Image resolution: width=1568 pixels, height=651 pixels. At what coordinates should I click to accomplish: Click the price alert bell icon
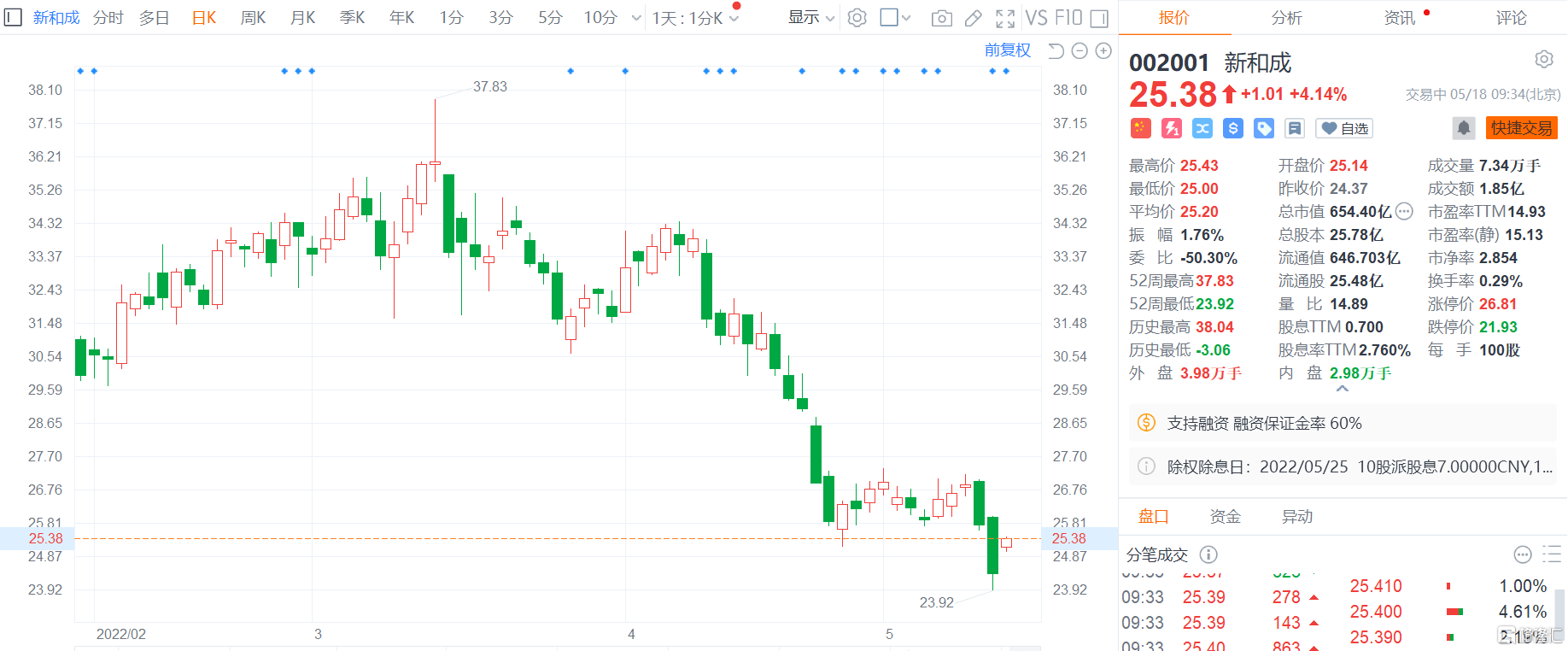(x=1463, y=128)
